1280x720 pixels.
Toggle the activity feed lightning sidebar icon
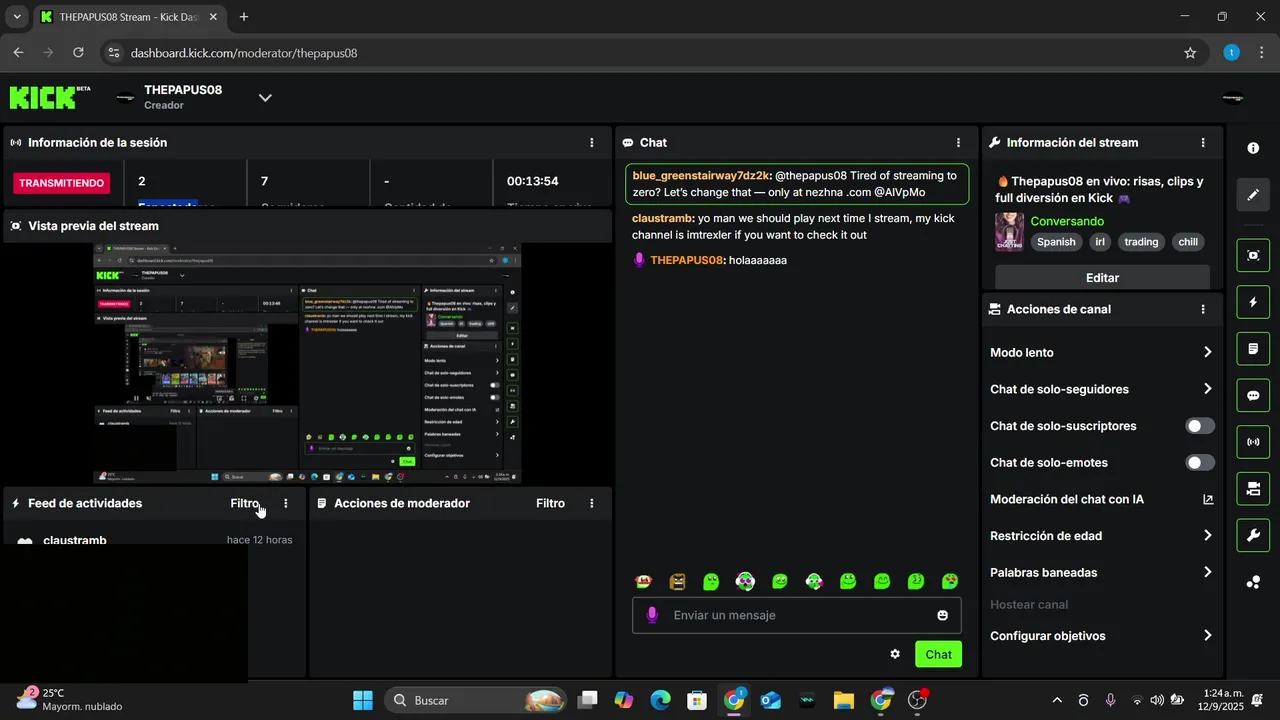(1253, 302)
